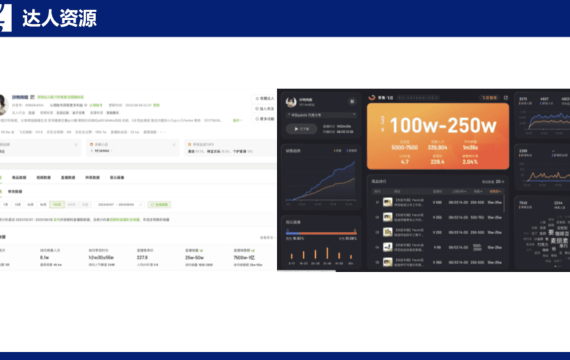The image size is (570, 360).
Task: Click the product table vertical scrollbar
Action: pyautogui.click(x=504, y=204)
